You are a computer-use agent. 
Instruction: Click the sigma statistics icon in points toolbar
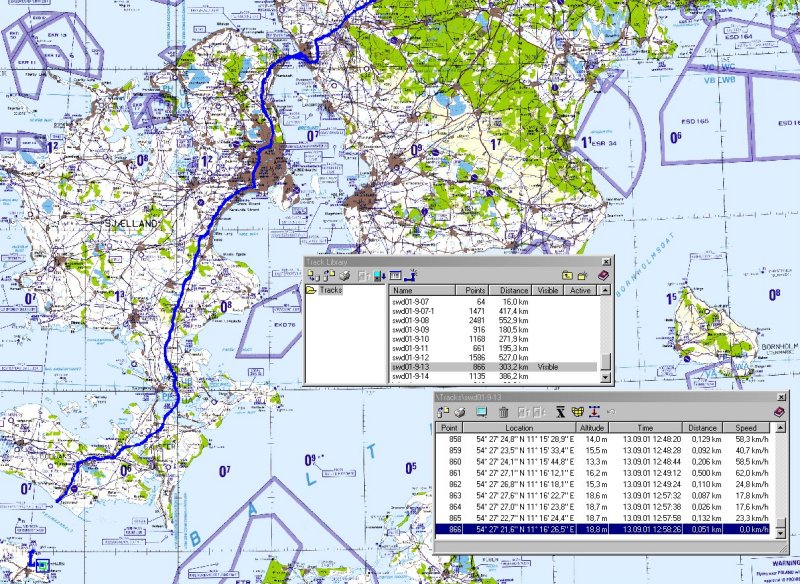[560, 411]
